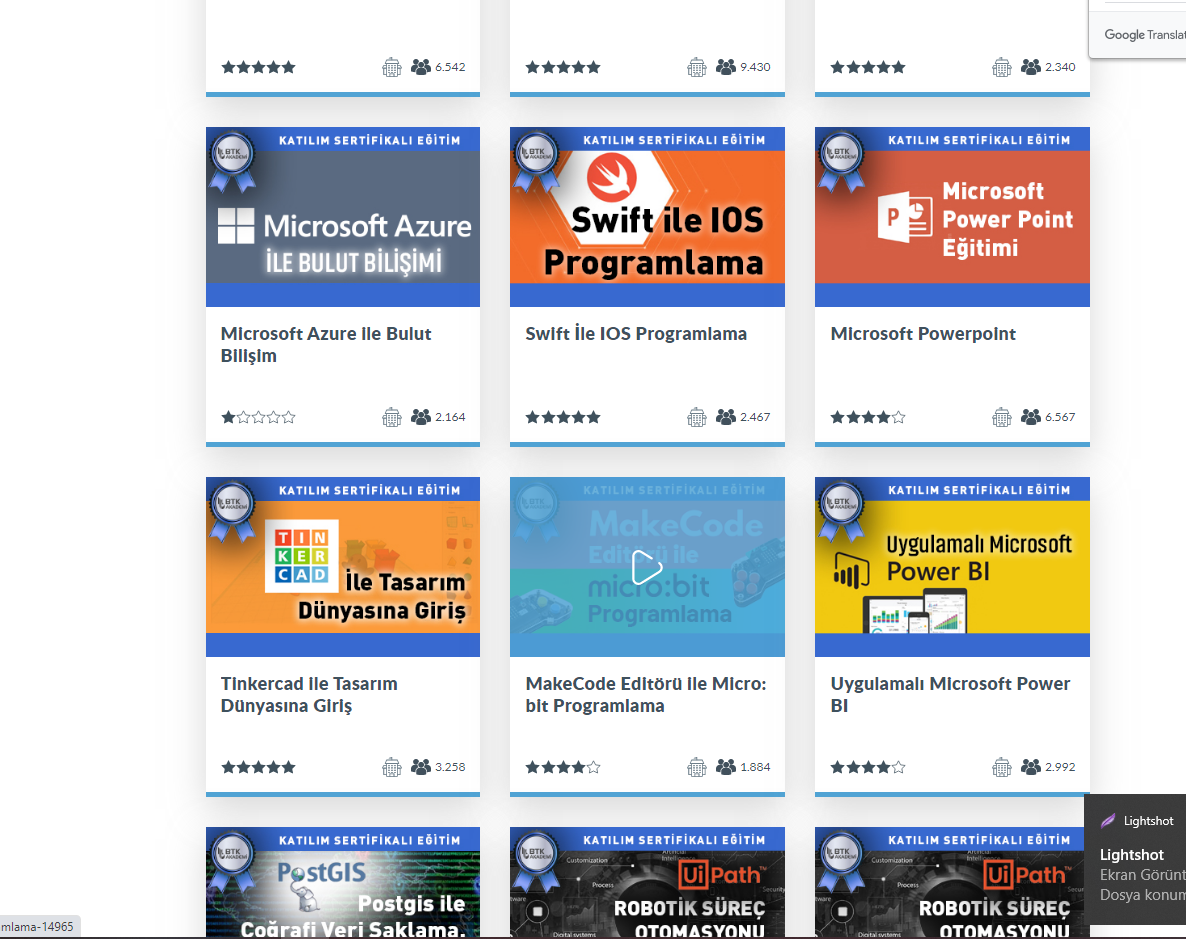This screenshot has width=1186, height=939.
Task: Open the Swift ile IOS Programlama thumbnail
Action: pos(647,216)
